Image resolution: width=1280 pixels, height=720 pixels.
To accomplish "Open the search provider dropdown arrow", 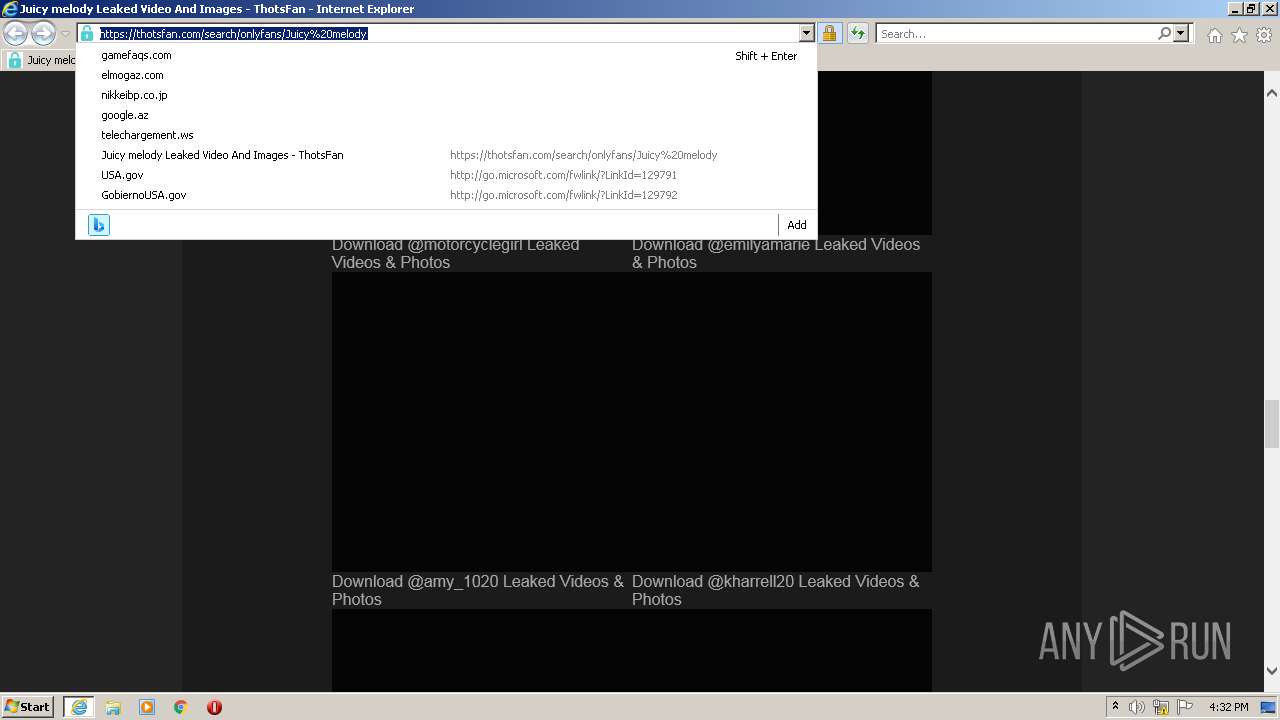I will (1181, 34).
